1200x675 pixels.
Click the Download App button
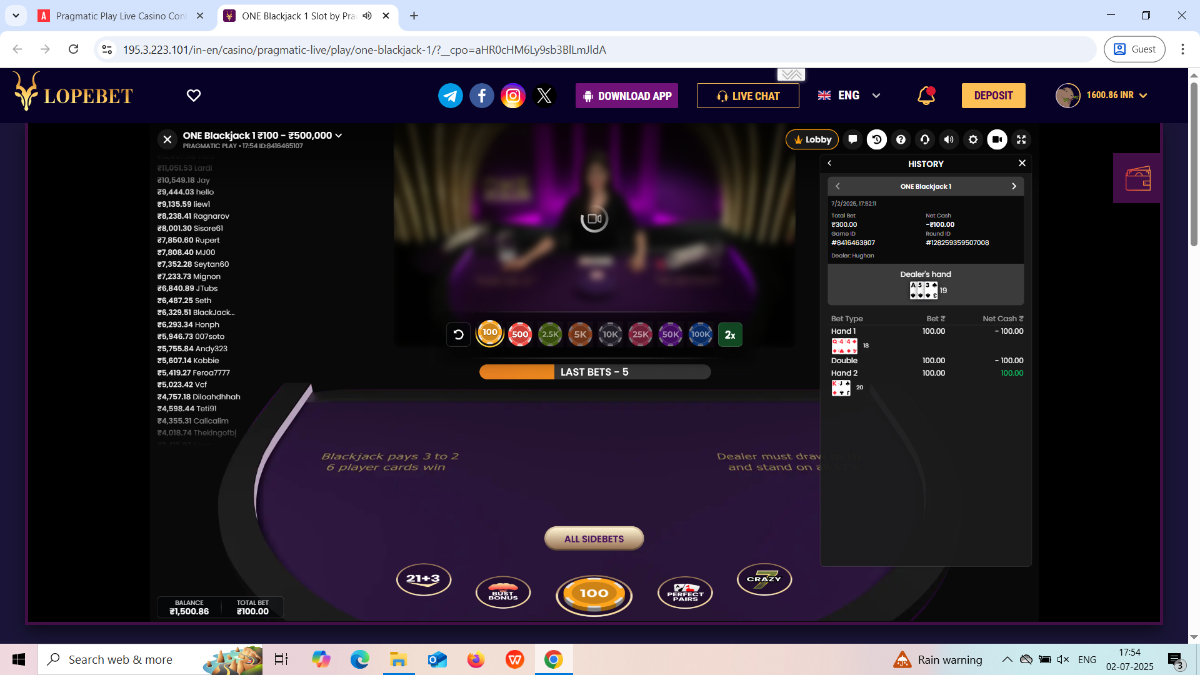point(627,96)
